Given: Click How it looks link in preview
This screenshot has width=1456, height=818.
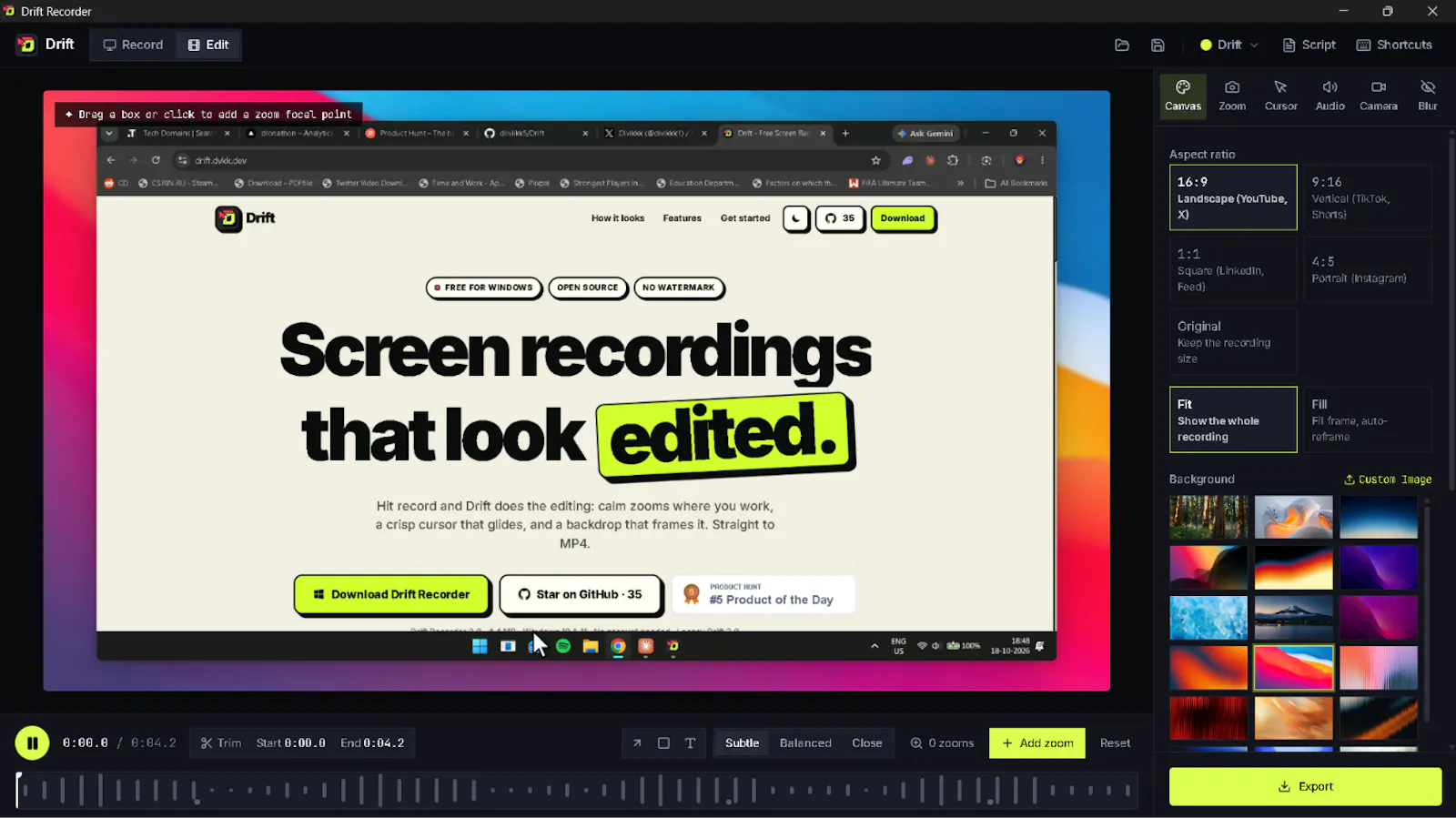Looking at the screenshot, I should click(x=618, y=218).
